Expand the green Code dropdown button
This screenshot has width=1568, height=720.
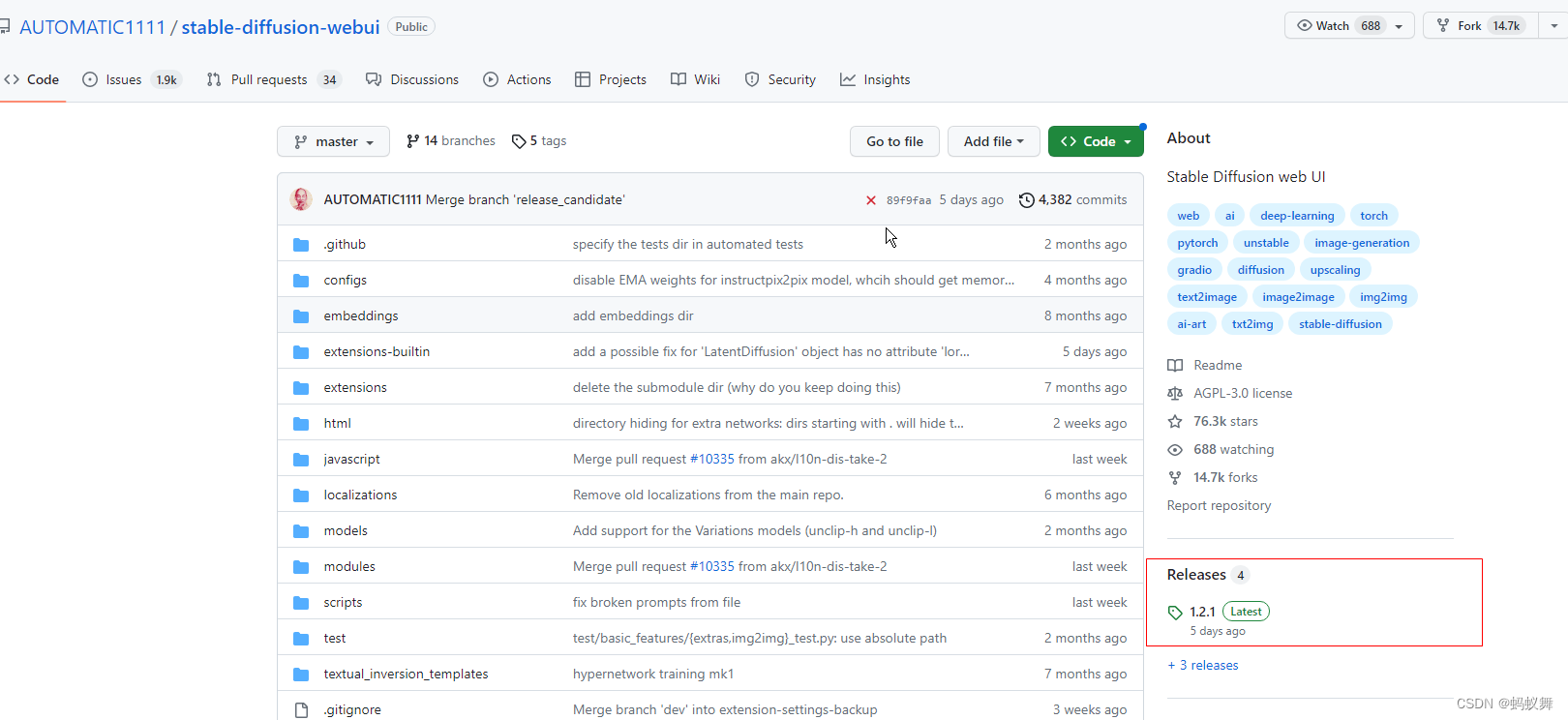(x=1096, y=141)
